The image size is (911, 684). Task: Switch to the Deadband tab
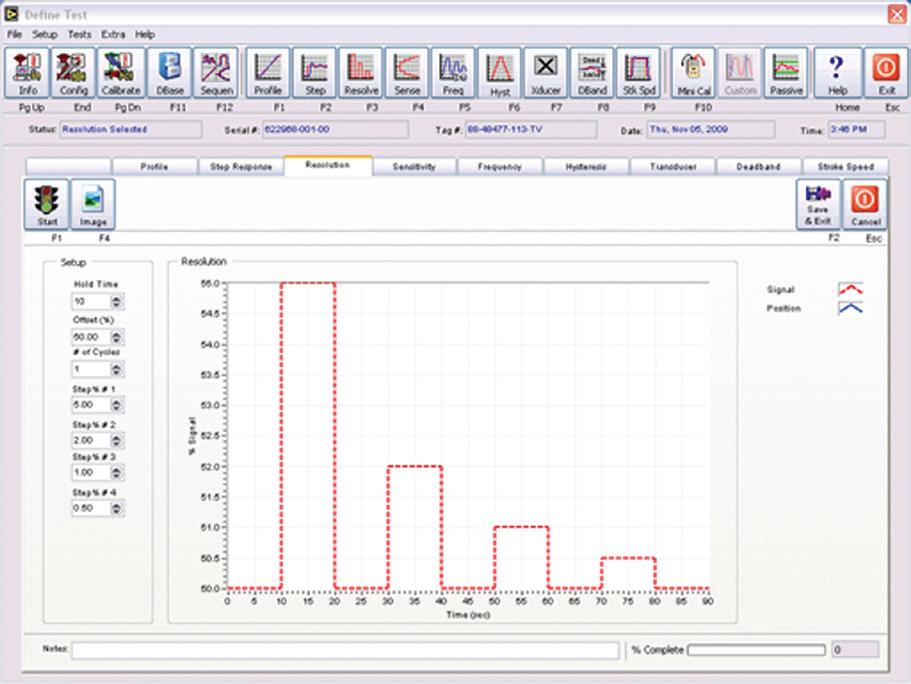click(758, 167)
